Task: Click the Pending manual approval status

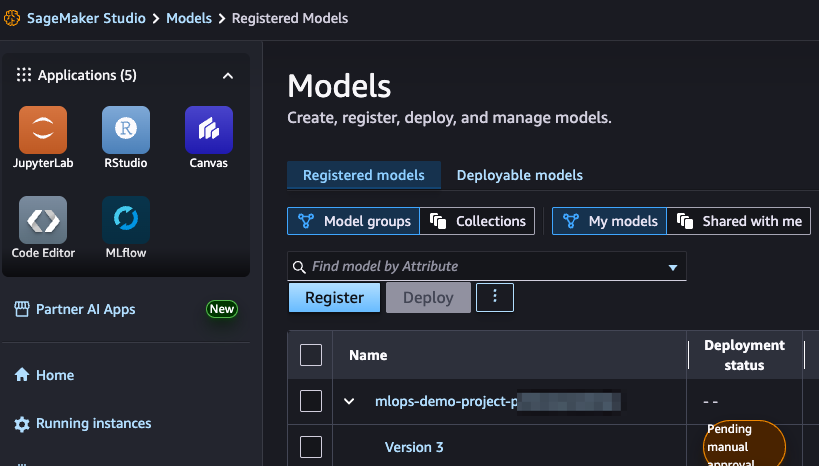Action: [744, 445]
